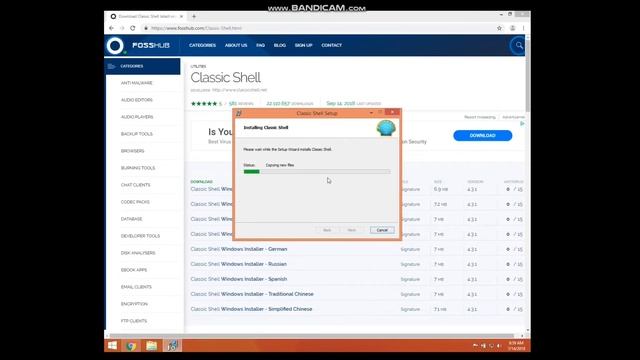Open Database category

131,219
